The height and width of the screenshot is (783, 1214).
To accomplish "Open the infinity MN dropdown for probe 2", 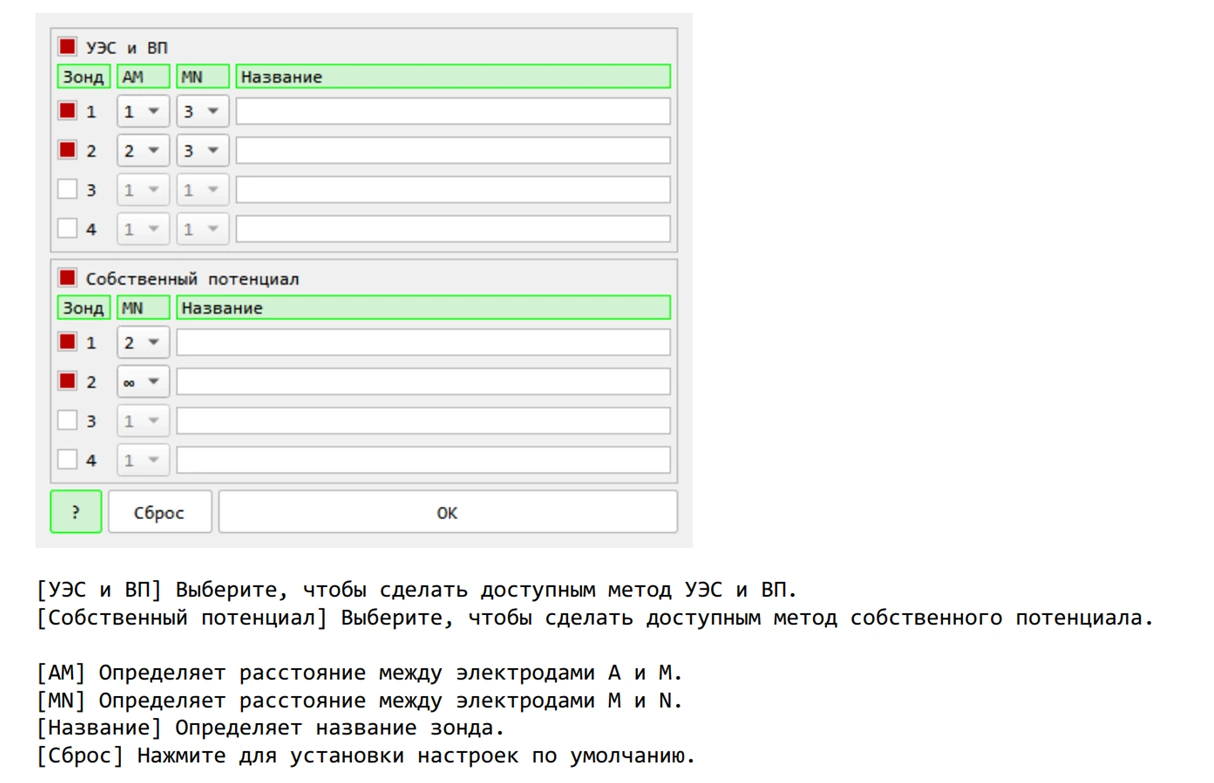I will (x=143, y=381).
